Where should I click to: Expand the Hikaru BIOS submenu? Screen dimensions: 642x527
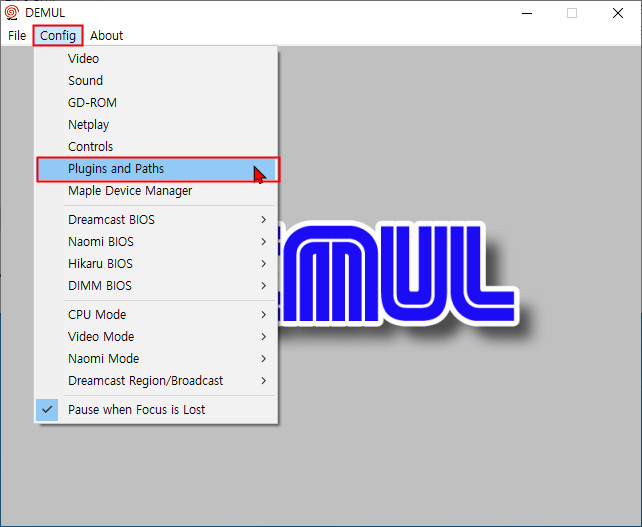tap(156, 264)
